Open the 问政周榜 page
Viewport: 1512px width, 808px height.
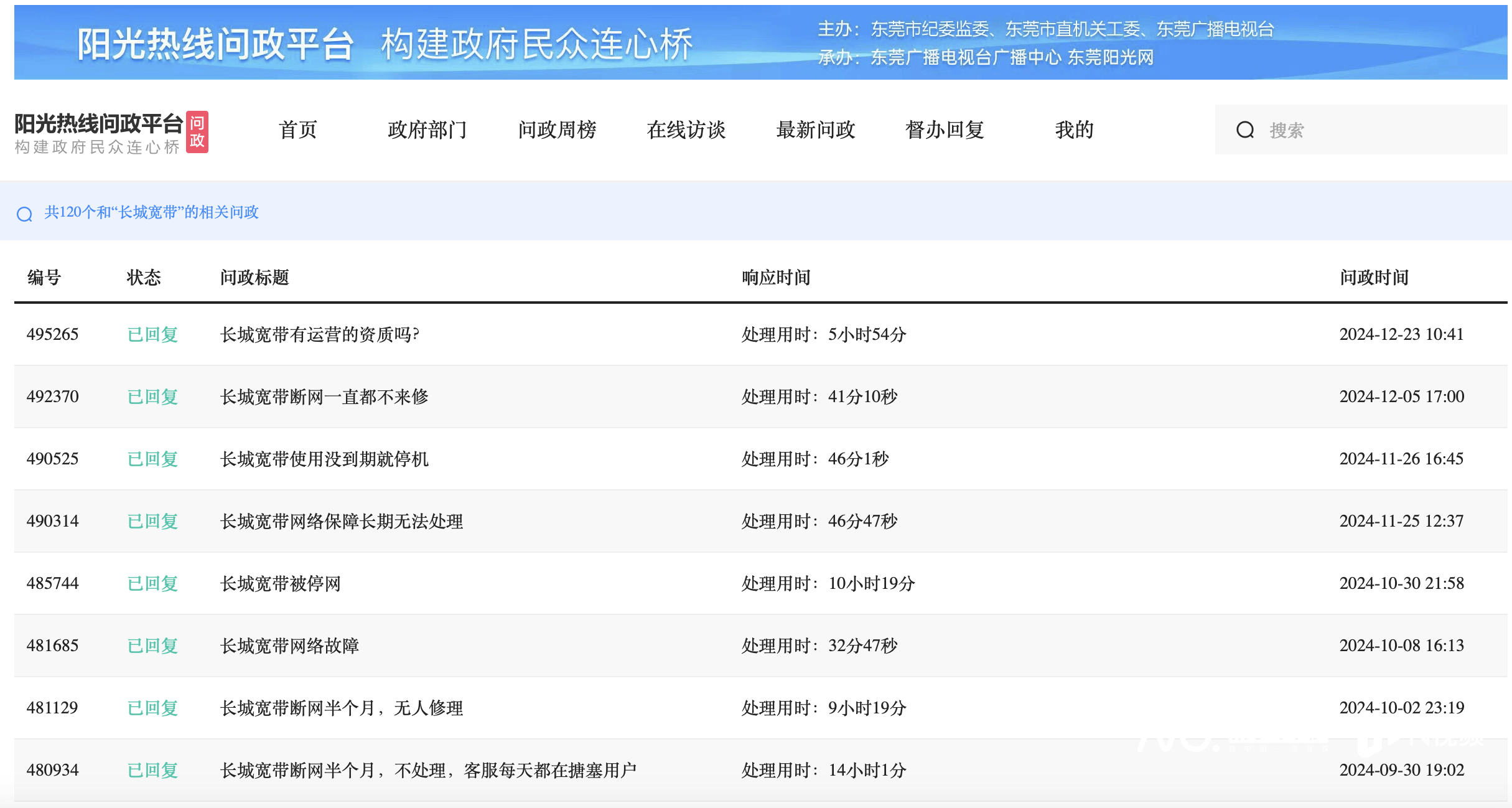[558, 130]
